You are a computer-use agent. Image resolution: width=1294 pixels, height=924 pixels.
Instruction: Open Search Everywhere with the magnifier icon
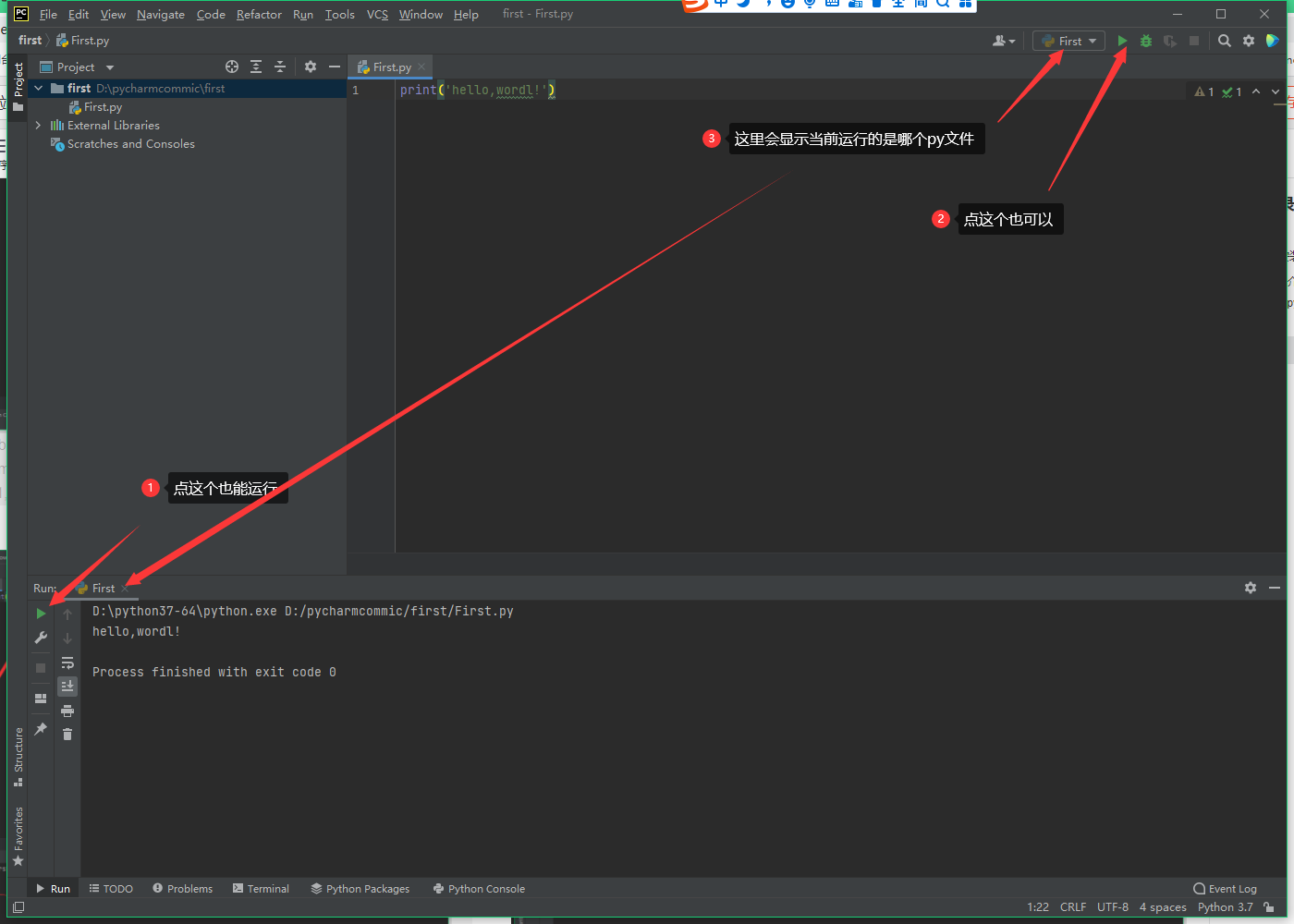coord(1225,41)
